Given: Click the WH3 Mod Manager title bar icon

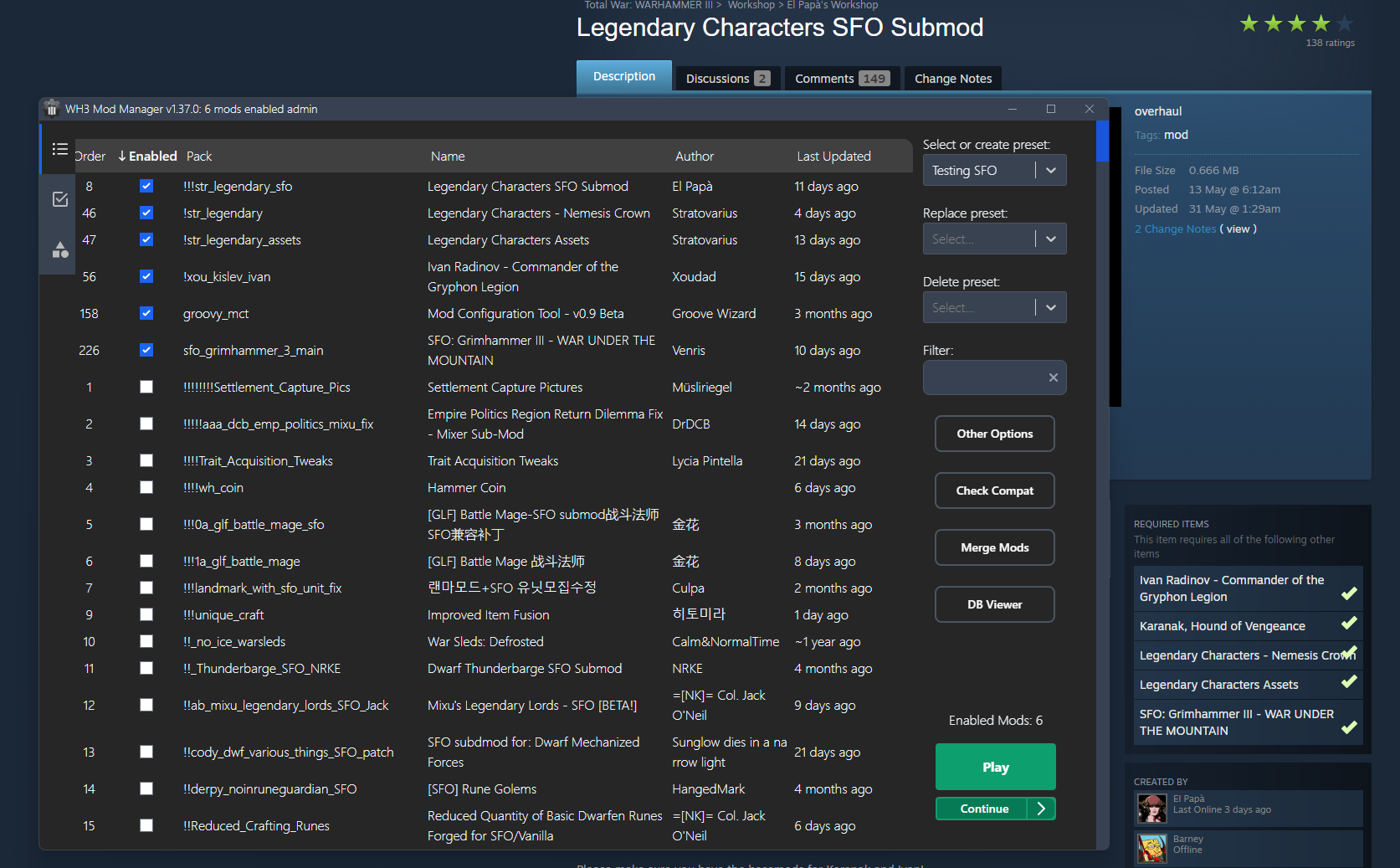Looking at the screenshot, I should 51,108.
